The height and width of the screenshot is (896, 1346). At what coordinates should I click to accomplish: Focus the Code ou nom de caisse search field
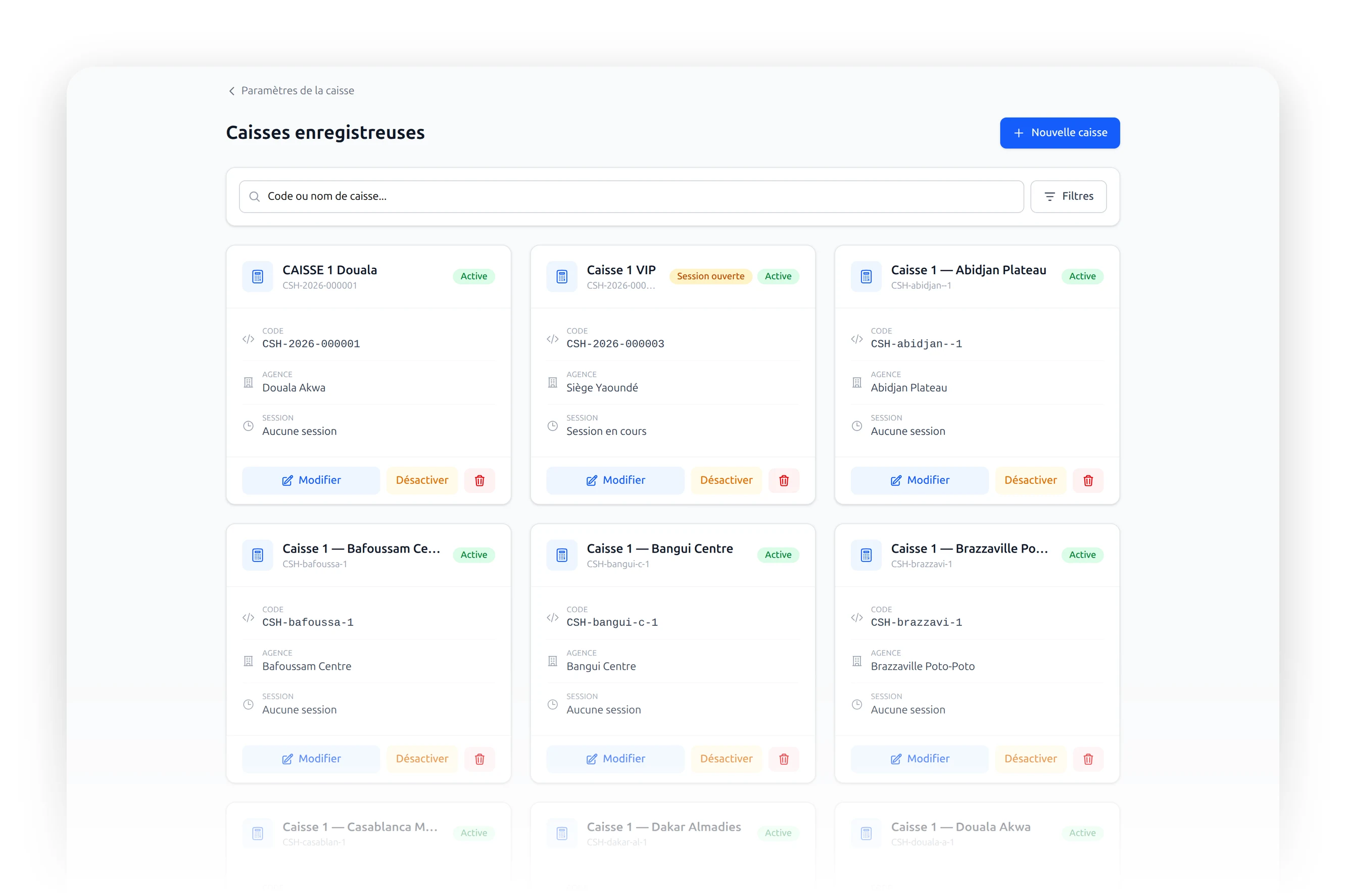pyautogui.click(x=631, y=196)
